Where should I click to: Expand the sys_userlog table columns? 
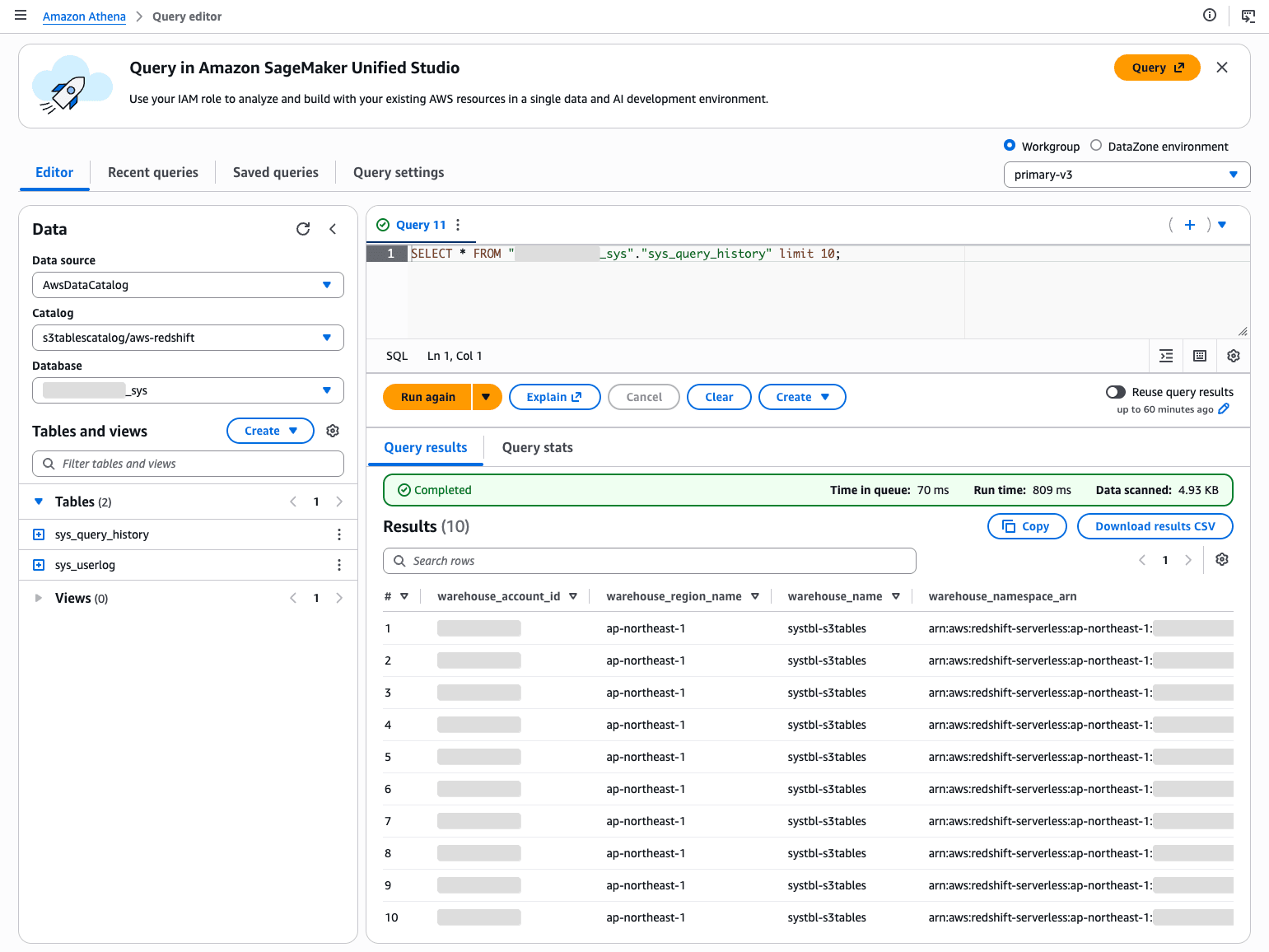coord(39,565)
